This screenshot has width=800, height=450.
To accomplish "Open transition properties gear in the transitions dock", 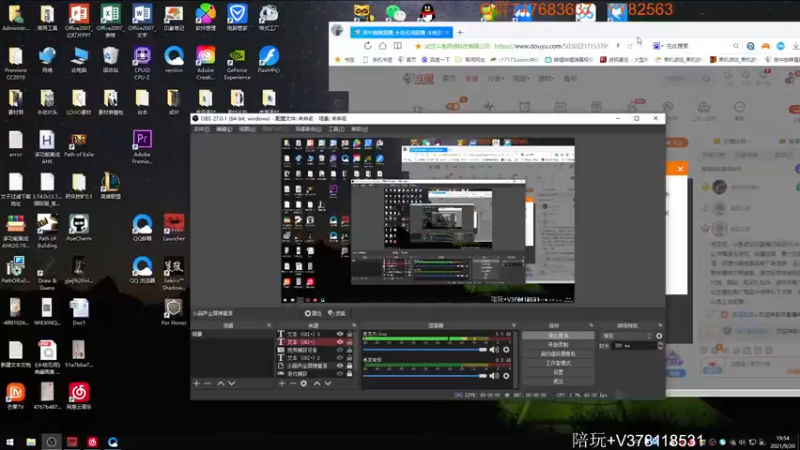I will pos(659,336).
